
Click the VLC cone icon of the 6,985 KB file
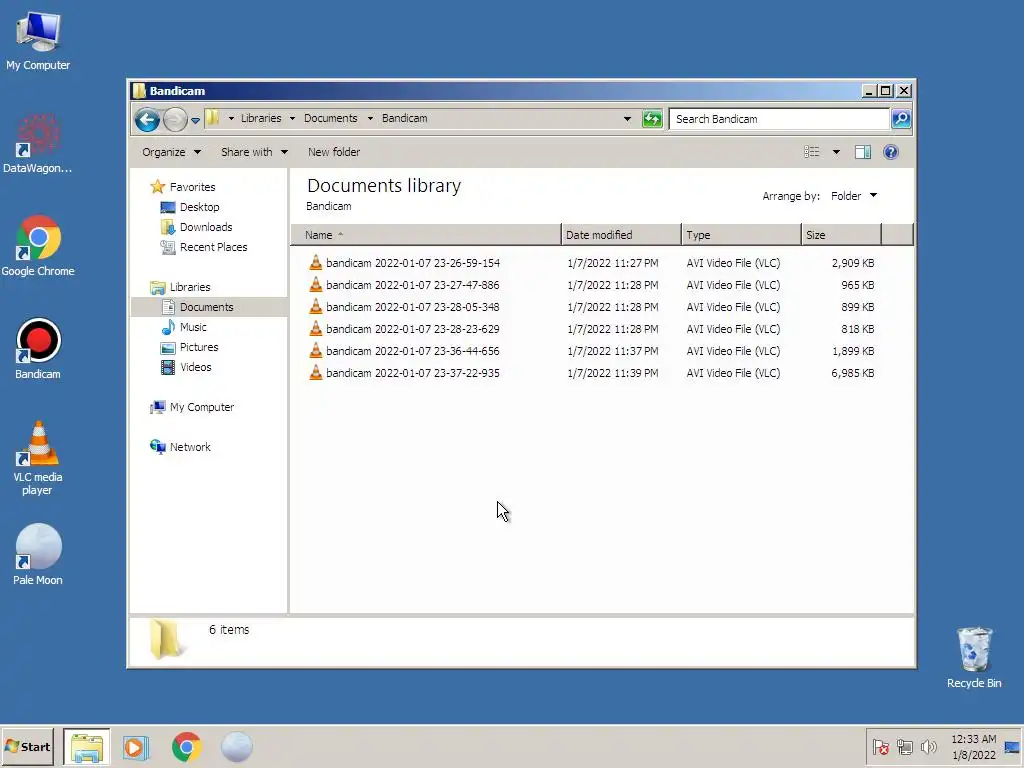[315, 373]
